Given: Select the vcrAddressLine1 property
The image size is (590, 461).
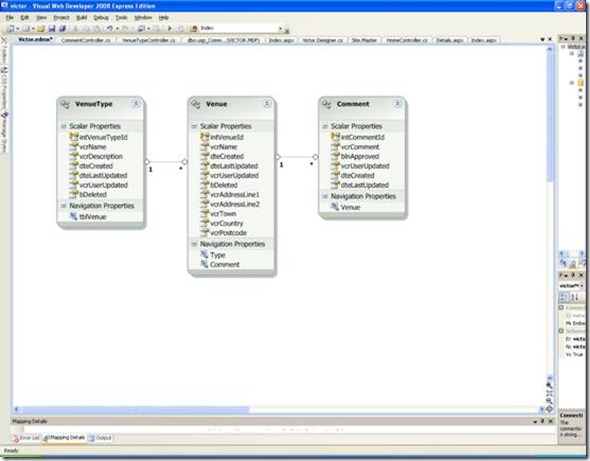Looking at the screenshot, I should point(230,195).
